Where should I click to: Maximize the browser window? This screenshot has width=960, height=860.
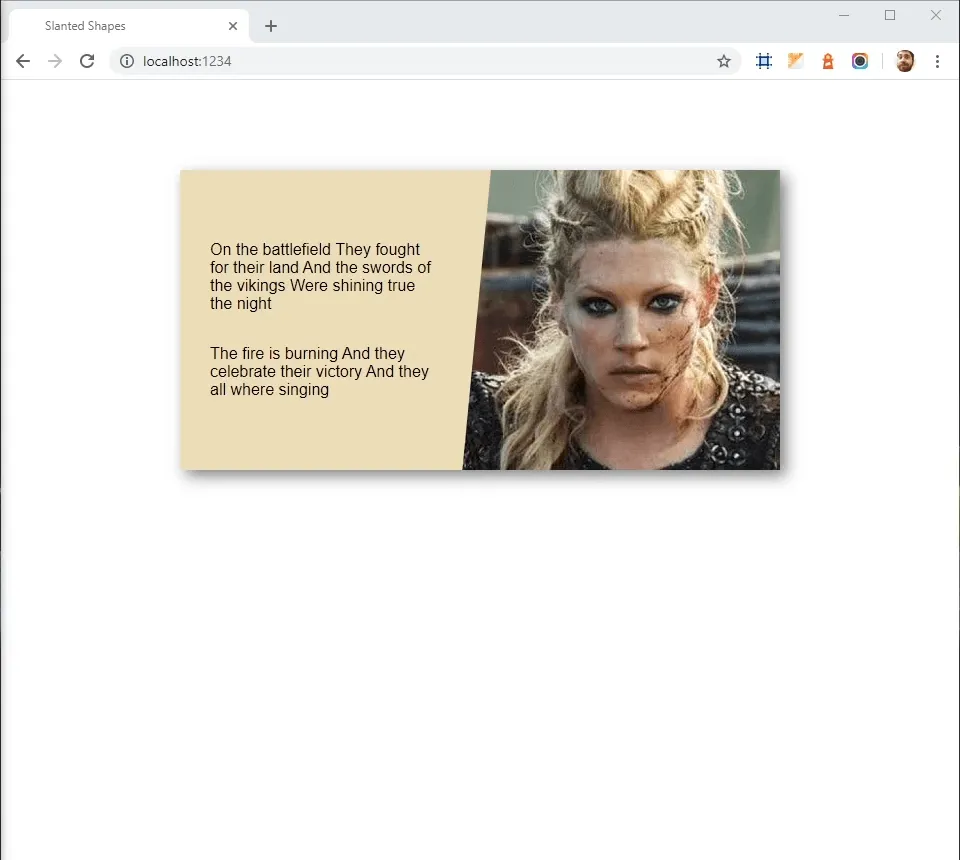click(x=890, y=15)
